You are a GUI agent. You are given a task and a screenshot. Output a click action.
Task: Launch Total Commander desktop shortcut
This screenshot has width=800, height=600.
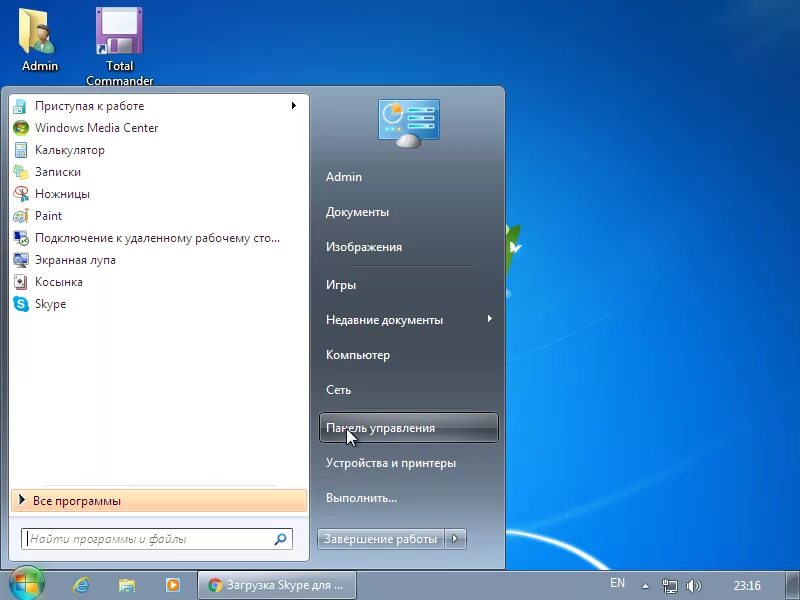coord(119,46)
